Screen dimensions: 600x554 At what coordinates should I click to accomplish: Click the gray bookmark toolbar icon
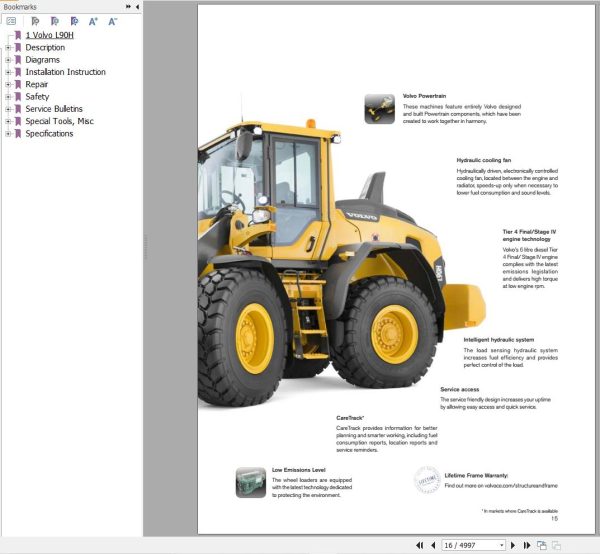(35, 21)
